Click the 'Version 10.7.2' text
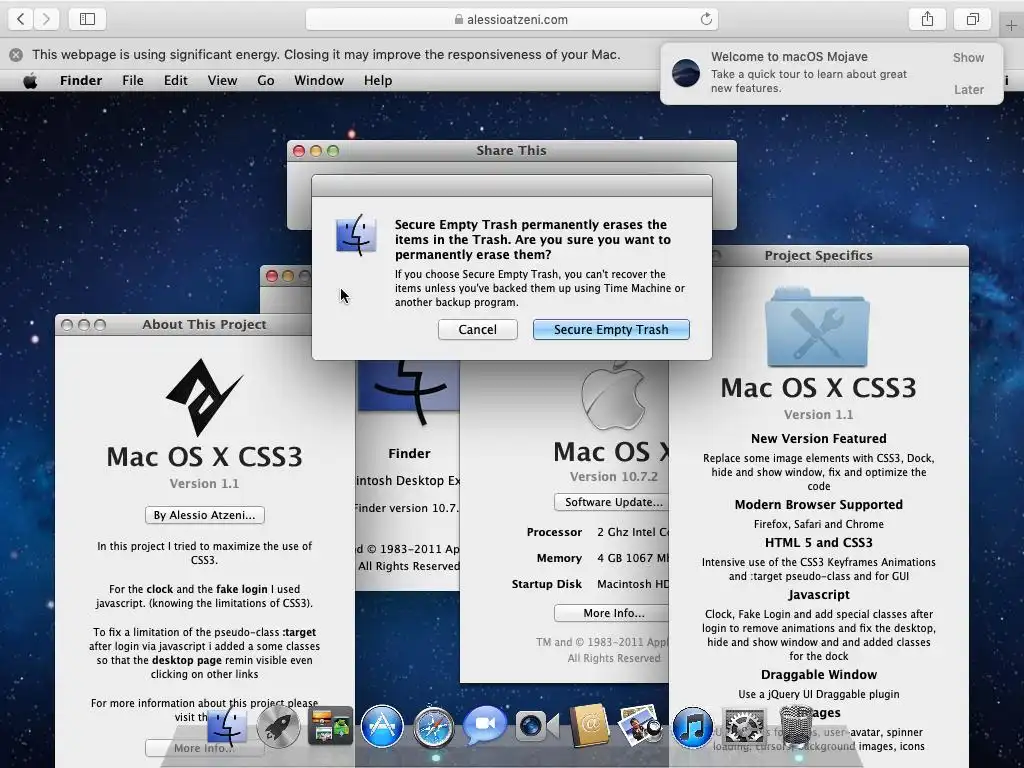The width and height of the screenshot is (1024, 768). (x=614, y=476)
